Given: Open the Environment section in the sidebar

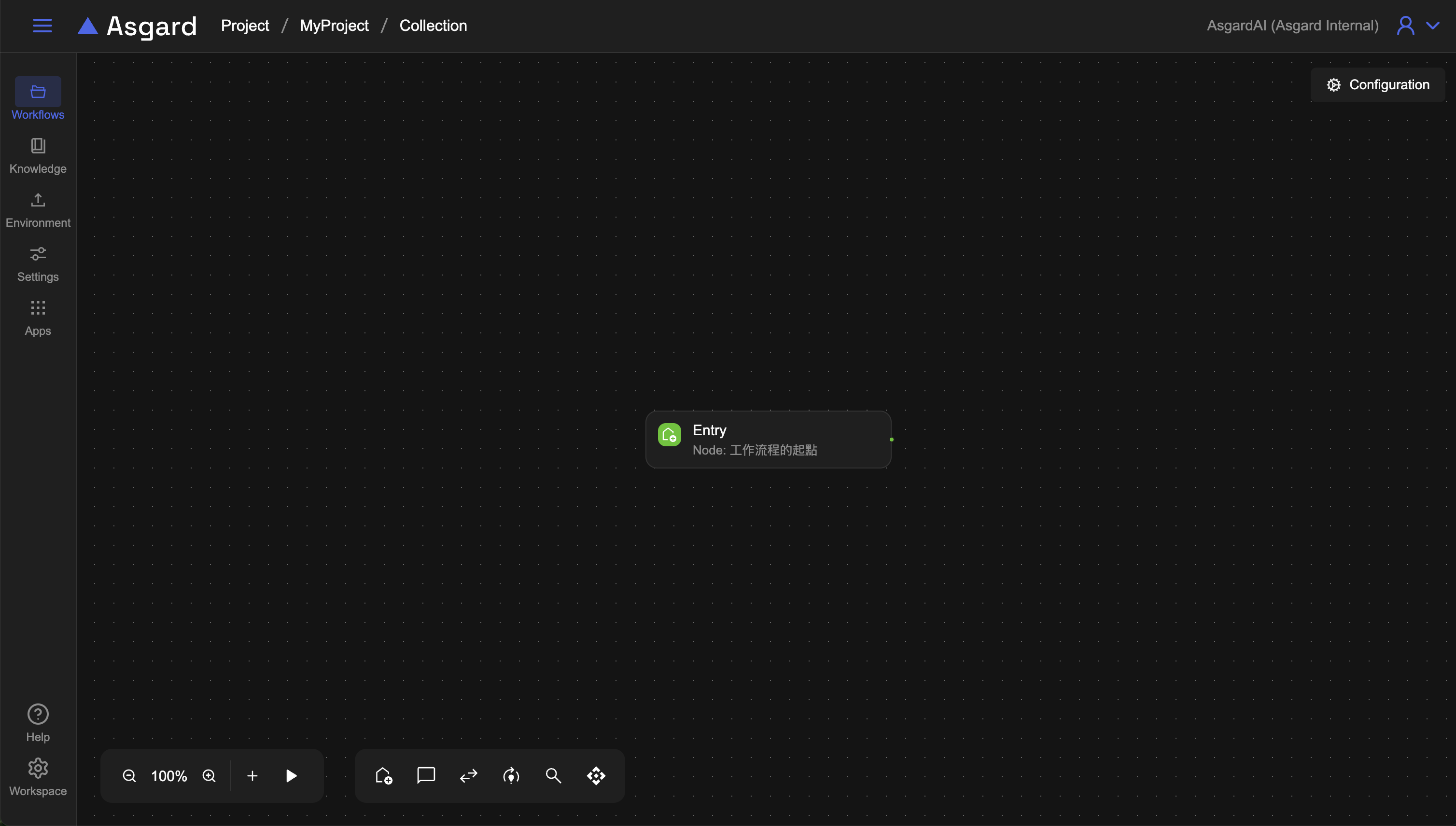Looking at the screenshot, I should point(38,209).
